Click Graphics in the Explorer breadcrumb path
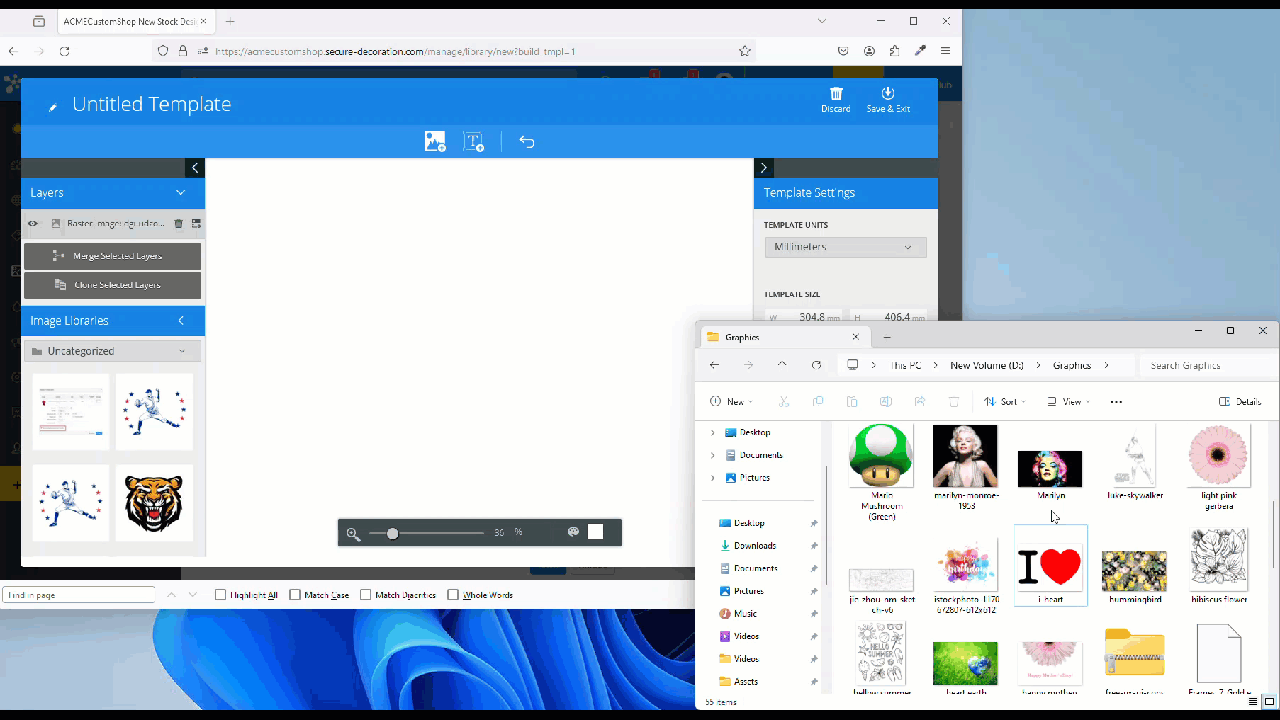 [x=1072, y=365]
